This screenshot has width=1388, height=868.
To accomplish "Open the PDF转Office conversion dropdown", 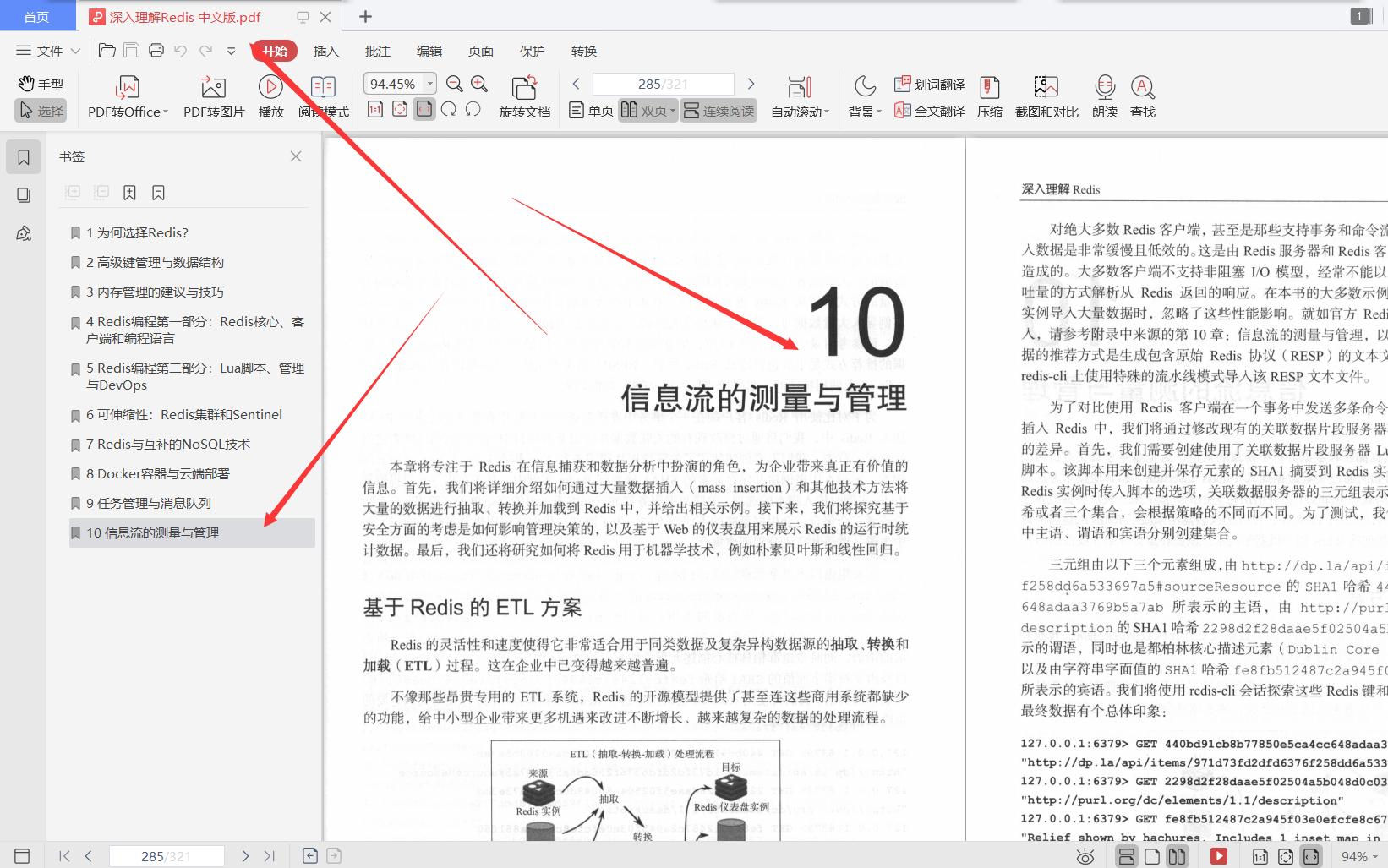I will pos(166,111).
